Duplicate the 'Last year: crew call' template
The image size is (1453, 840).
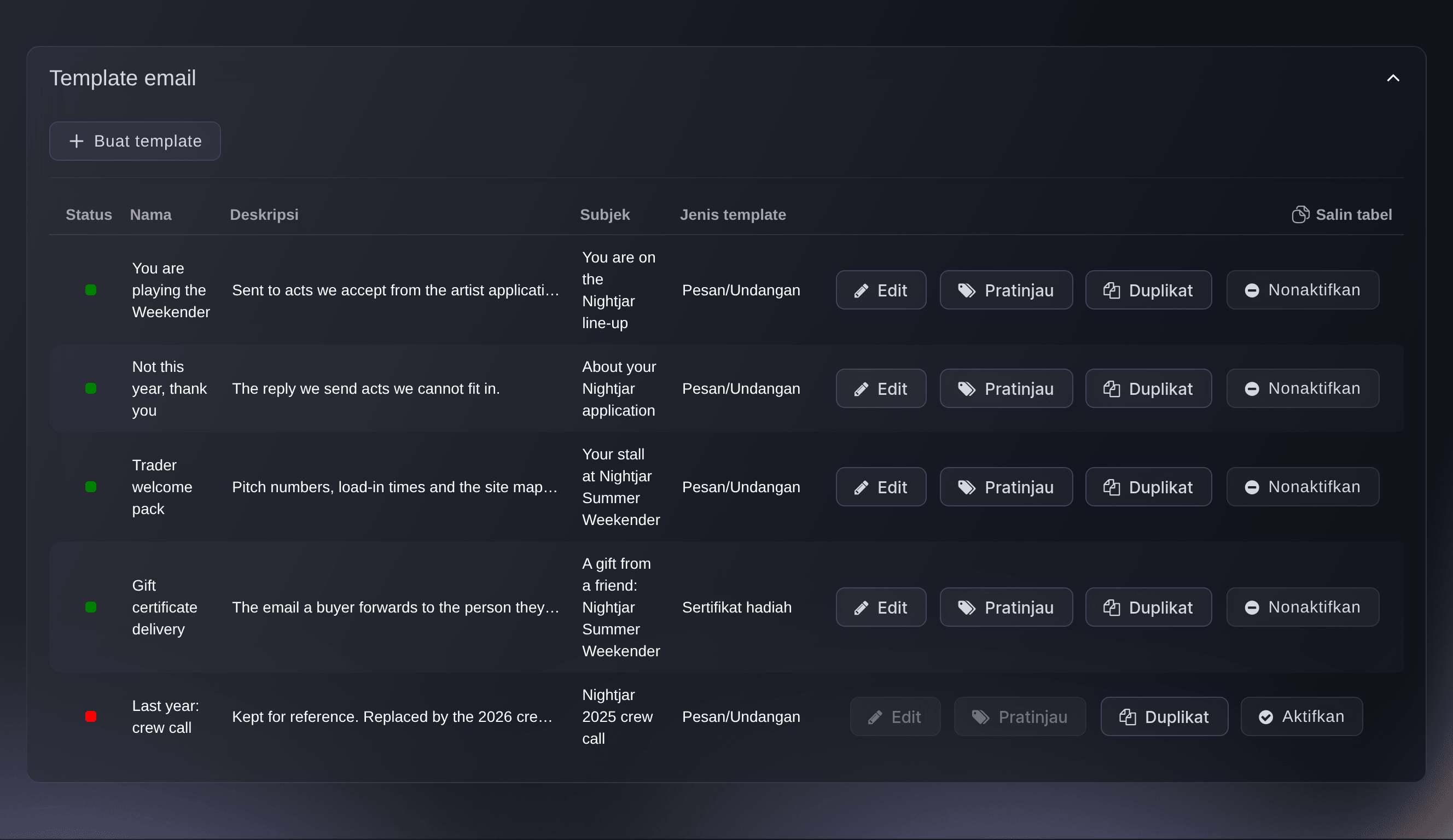point(1164,716)
